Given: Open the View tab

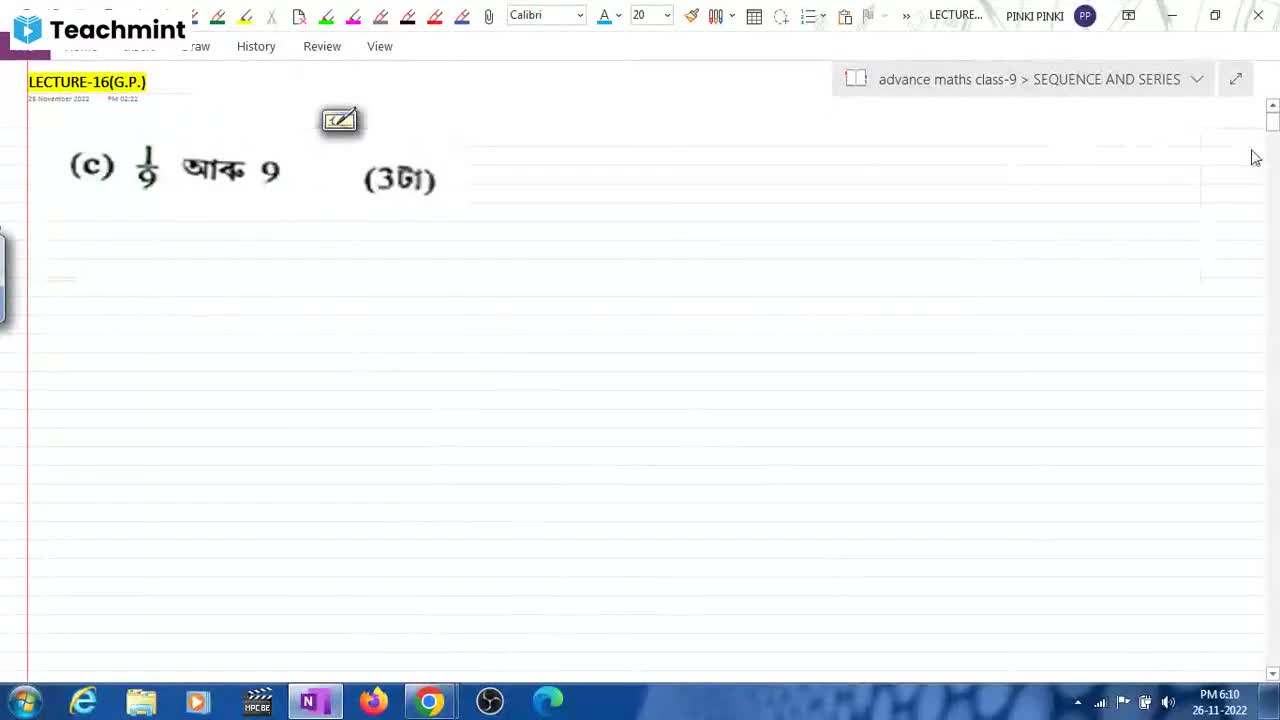Looking at the screenshot, I should coord(379,46).
